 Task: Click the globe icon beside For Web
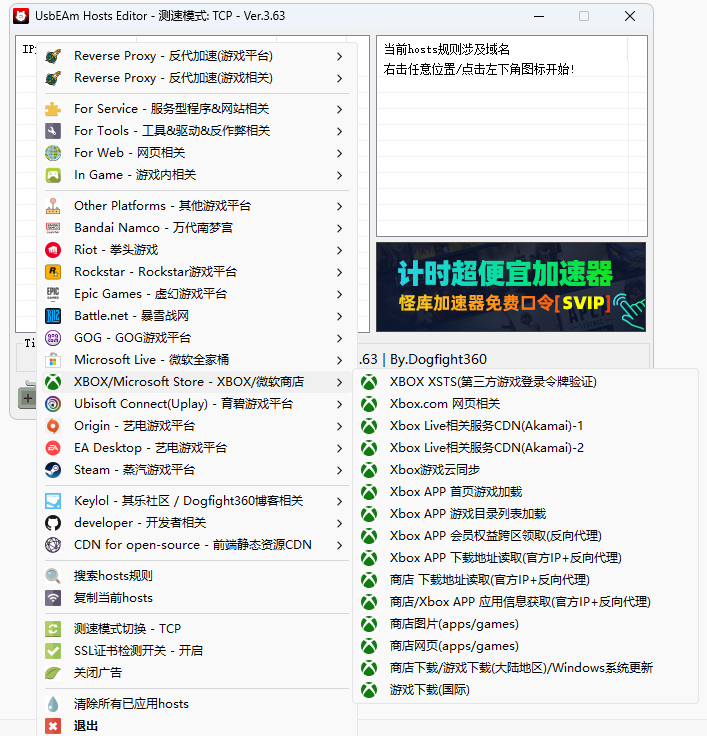tap(53, 153)
